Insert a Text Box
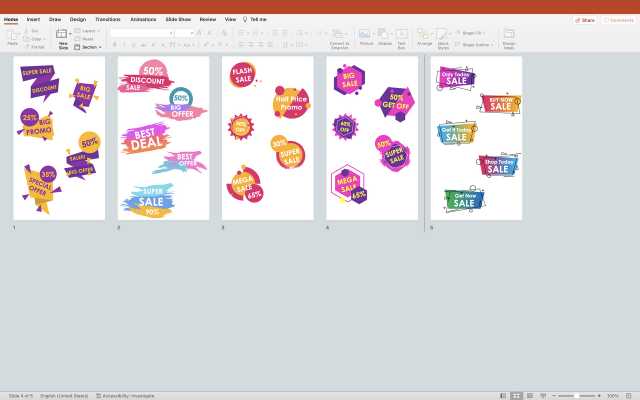 [x=402, y=36]
